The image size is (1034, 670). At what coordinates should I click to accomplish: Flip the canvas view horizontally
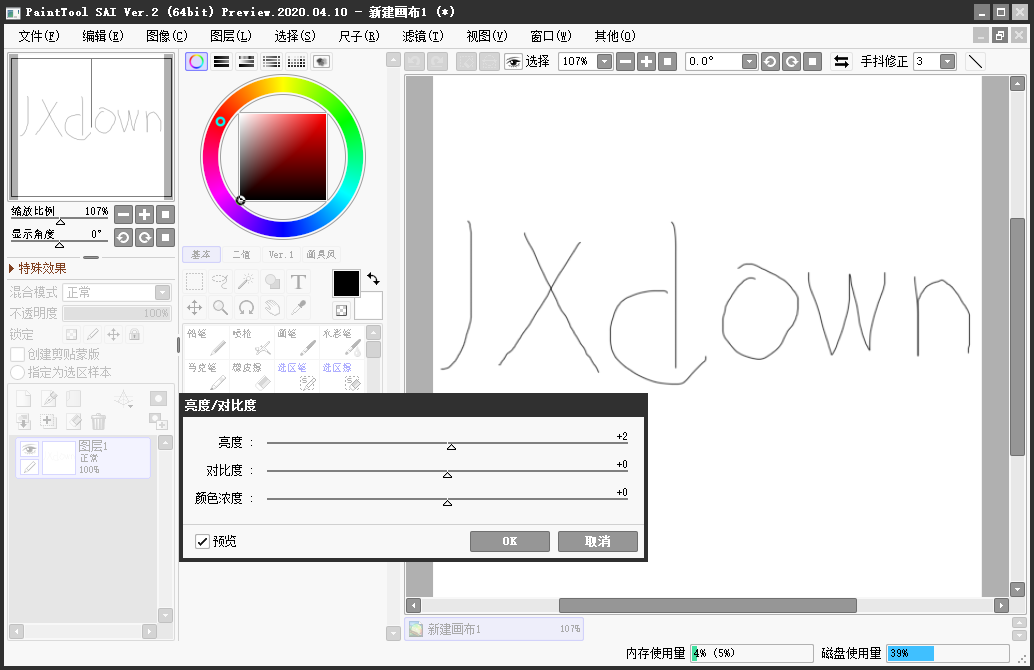pyautogui.click(x=841, y=61)
